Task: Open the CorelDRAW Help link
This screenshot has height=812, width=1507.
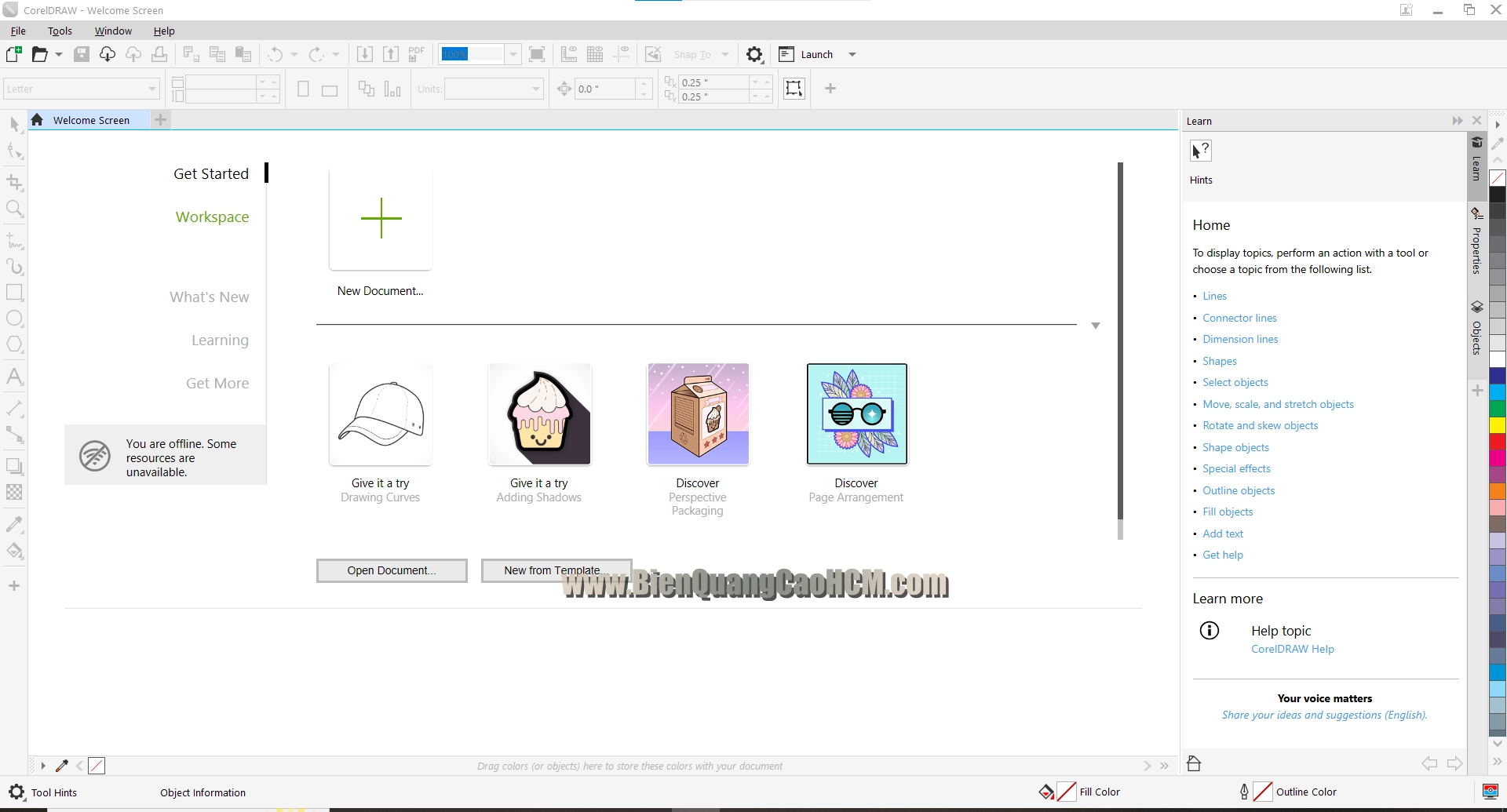Action: click(x=1293, y=649)
